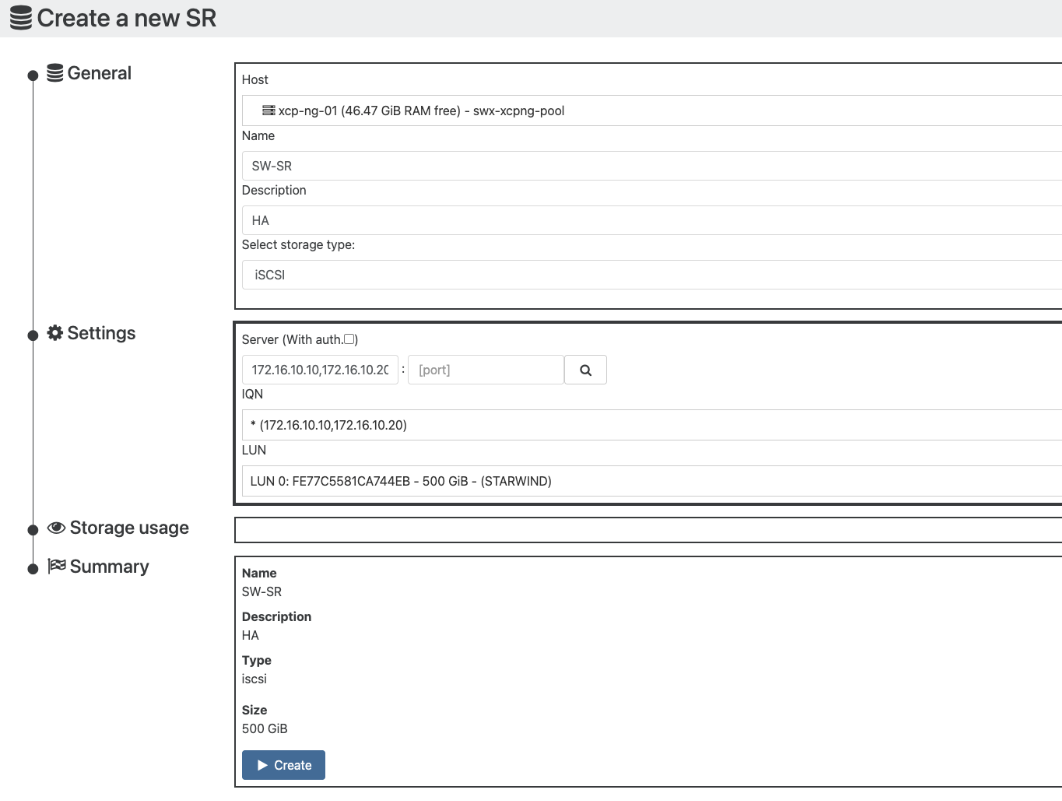This screenshot has height=801, width=1062.
Task: Click the play icon on Create button
Action: (263, 765)
